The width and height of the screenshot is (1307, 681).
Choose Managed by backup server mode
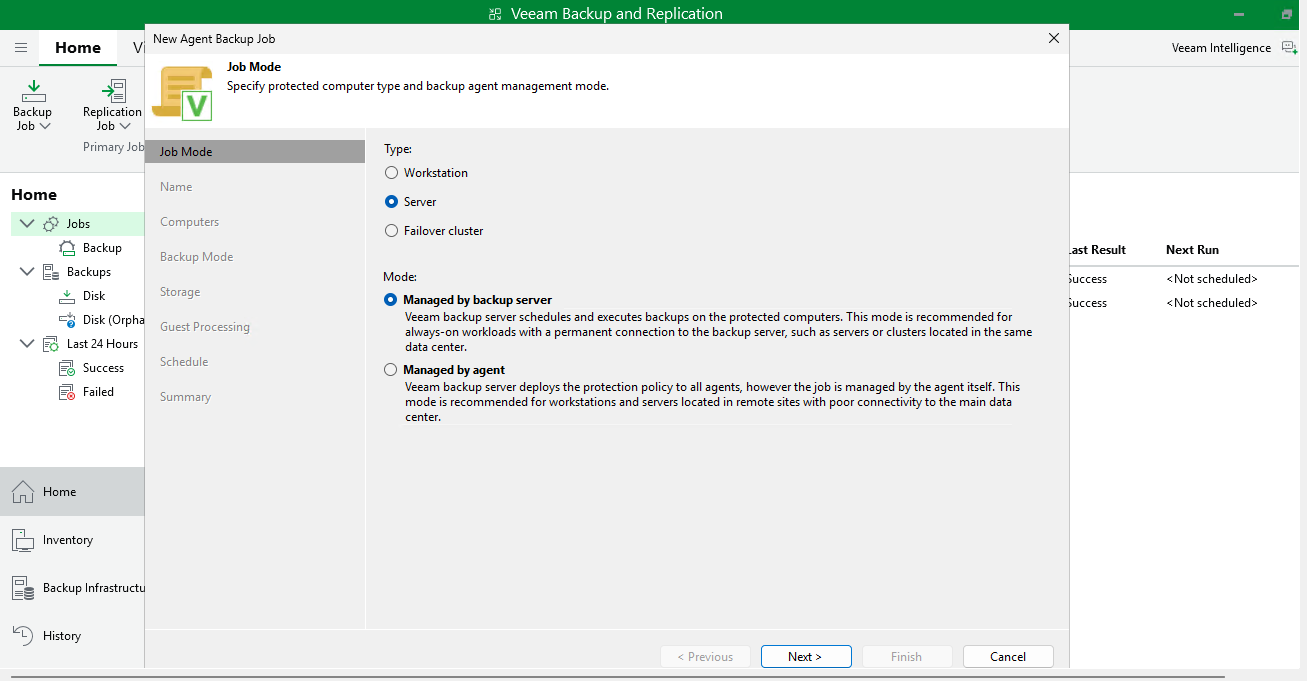[391, 300]
